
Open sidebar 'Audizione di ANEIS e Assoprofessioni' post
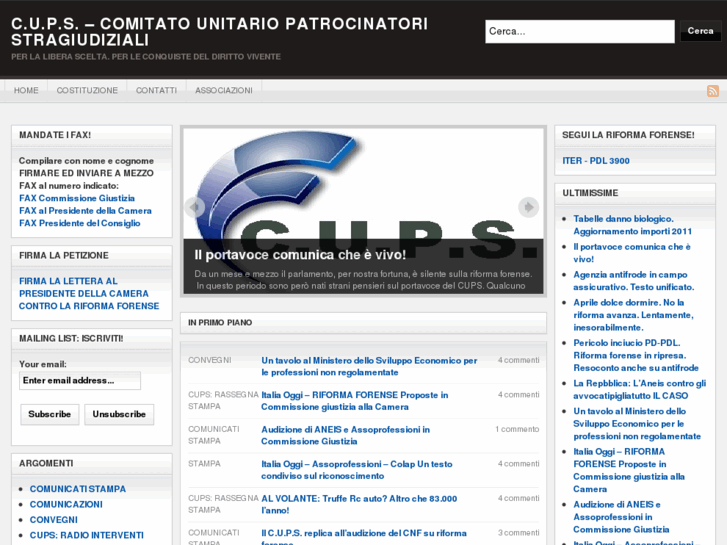click(x=621, y=517)
